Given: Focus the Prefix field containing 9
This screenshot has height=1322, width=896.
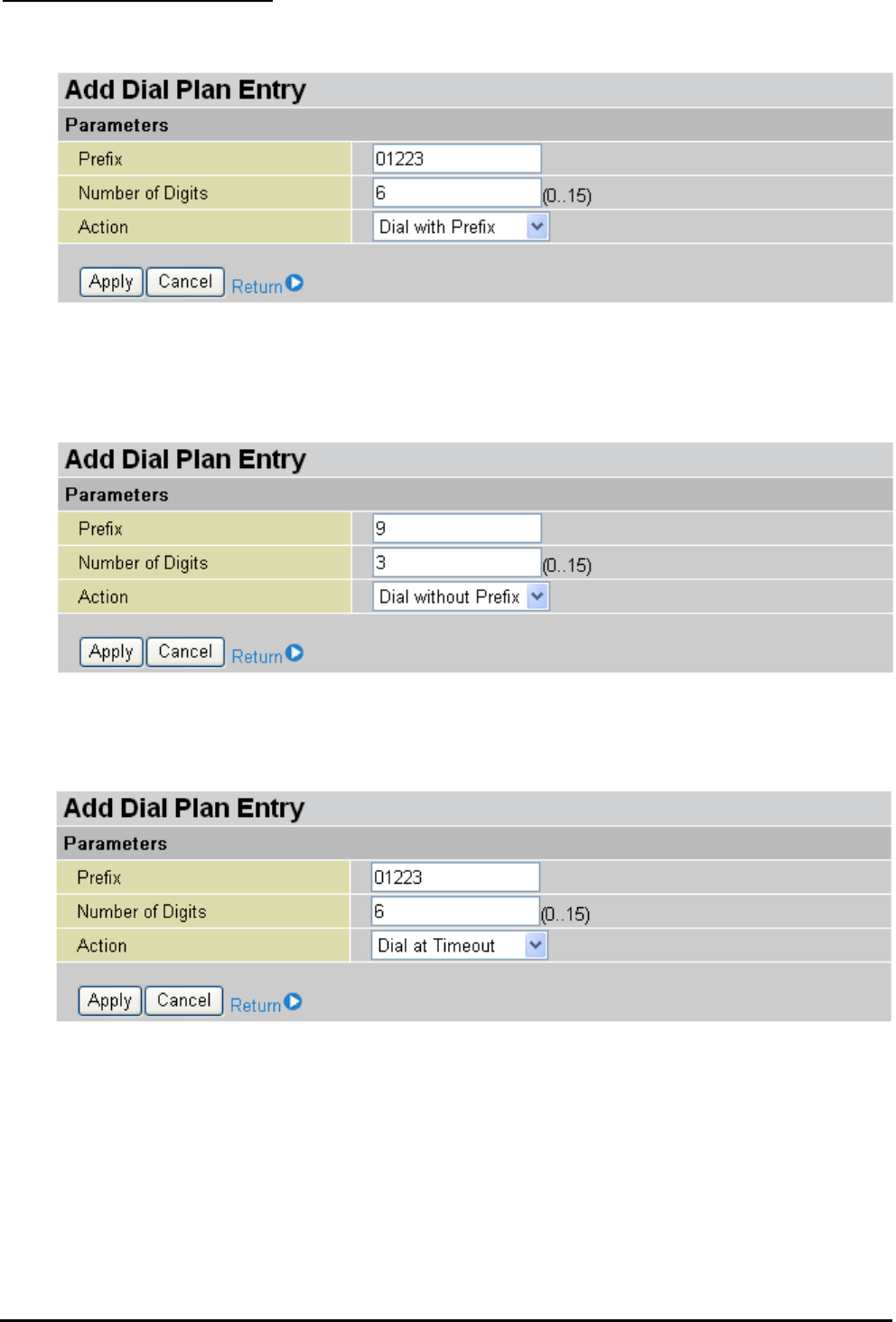Looking at the screenshot, I should [457, 529].
